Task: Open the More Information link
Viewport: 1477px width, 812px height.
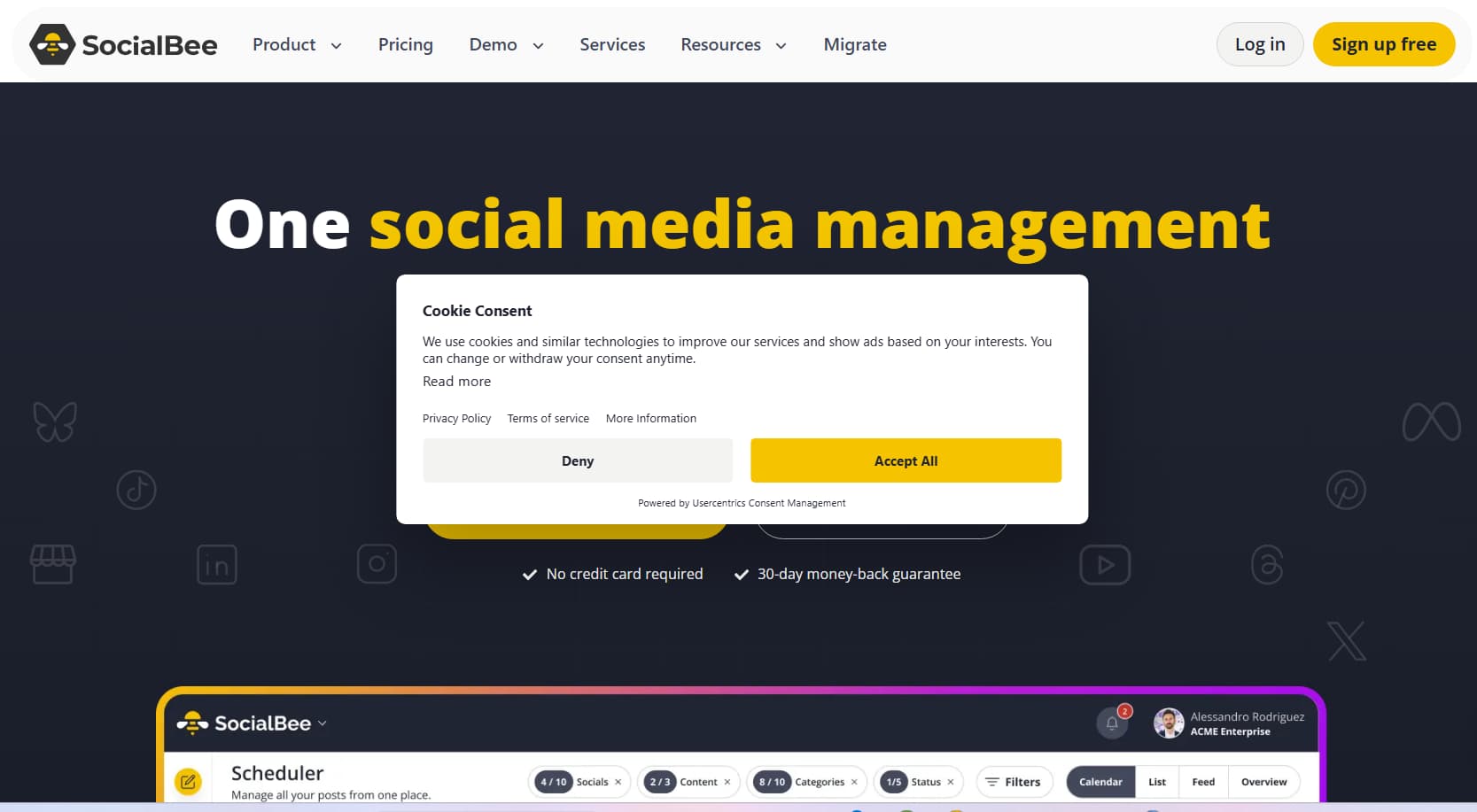Action: [x=651, y=419]
